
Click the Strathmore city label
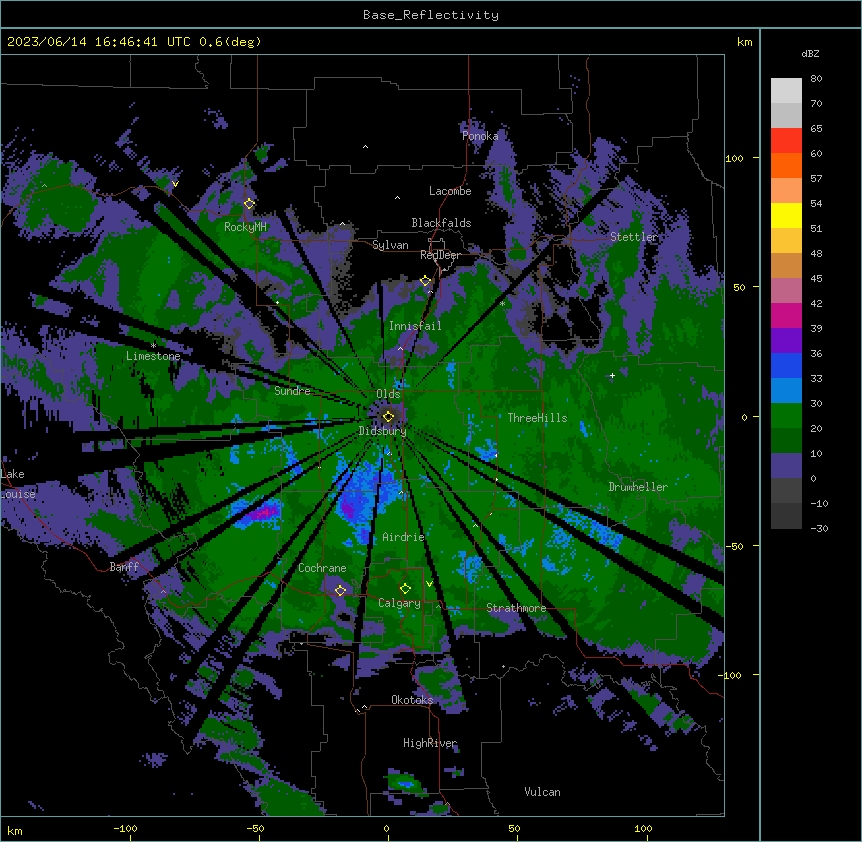click(516, 608)
